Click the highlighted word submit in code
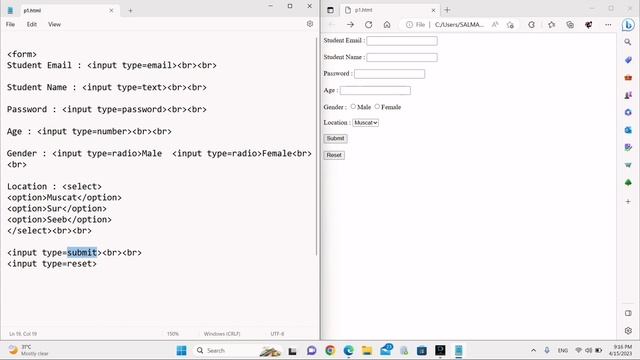 (82, 253)
